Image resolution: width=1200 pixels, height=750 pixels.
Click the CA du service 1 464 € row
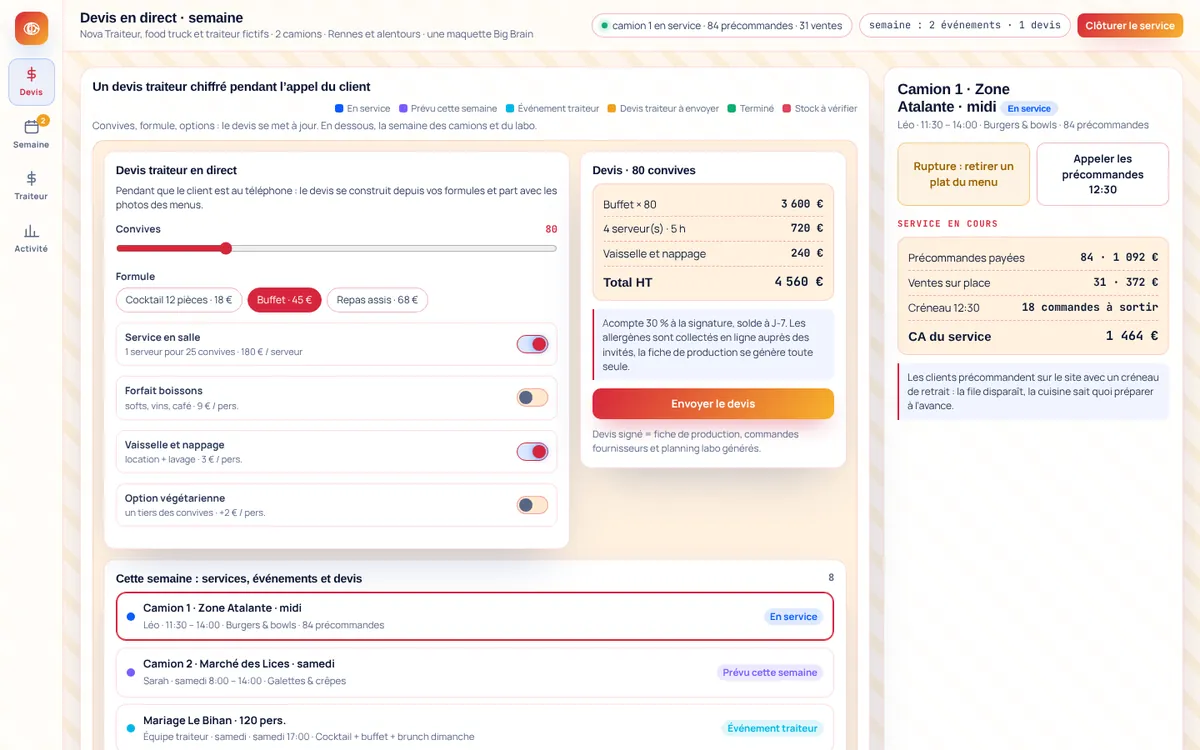click(1033, 336)
